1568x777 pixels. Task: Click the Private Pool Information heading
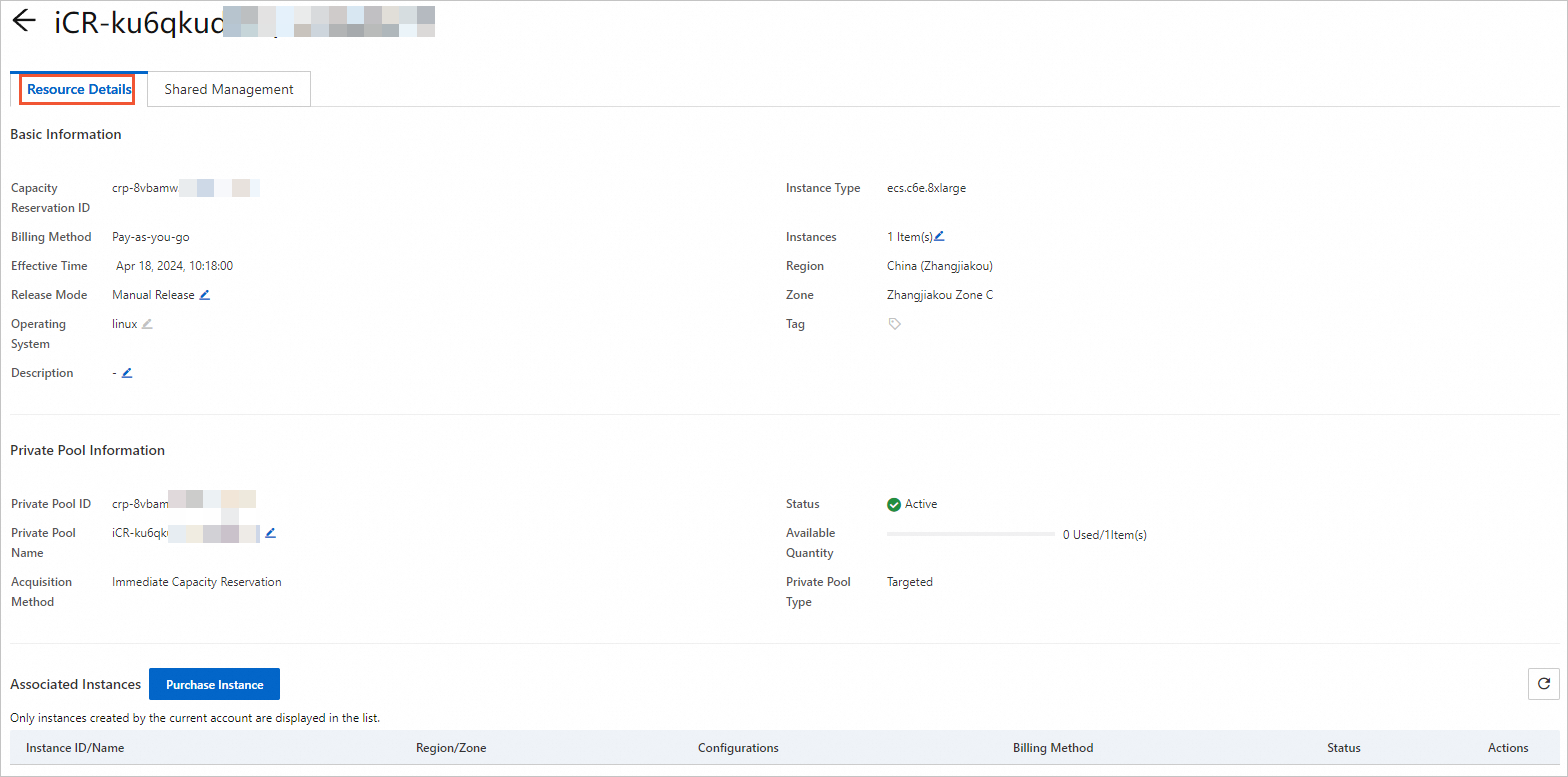tap(88, 450)
